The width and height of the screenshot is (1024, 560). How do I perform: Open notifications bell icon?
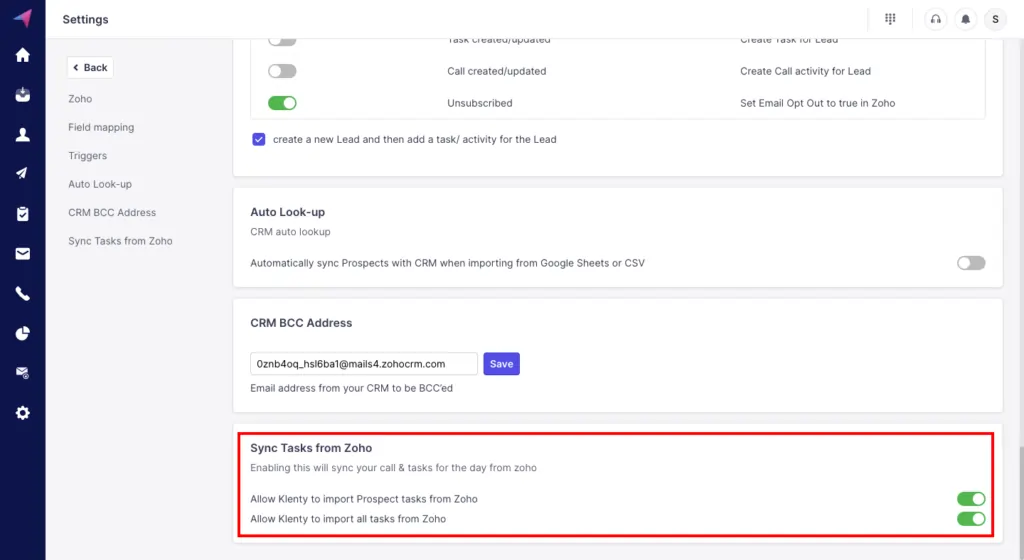tap(965, 19)
